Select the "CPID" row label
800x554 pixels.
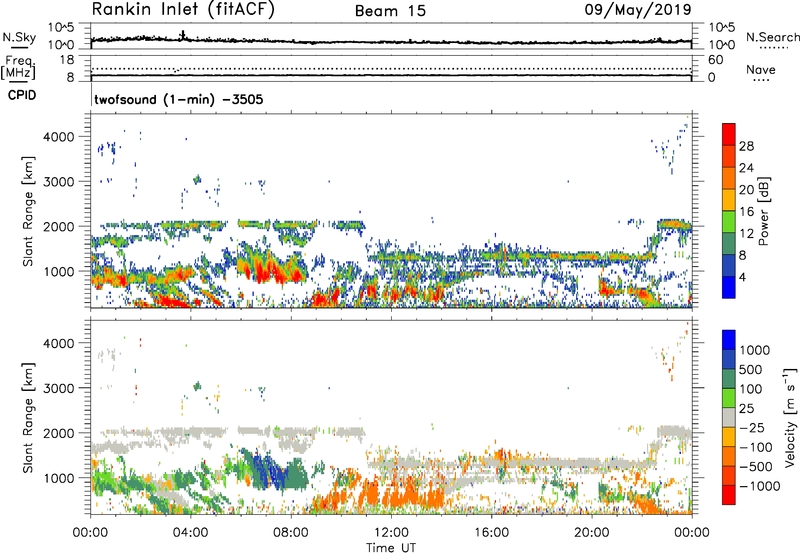[x=22, y=95]
